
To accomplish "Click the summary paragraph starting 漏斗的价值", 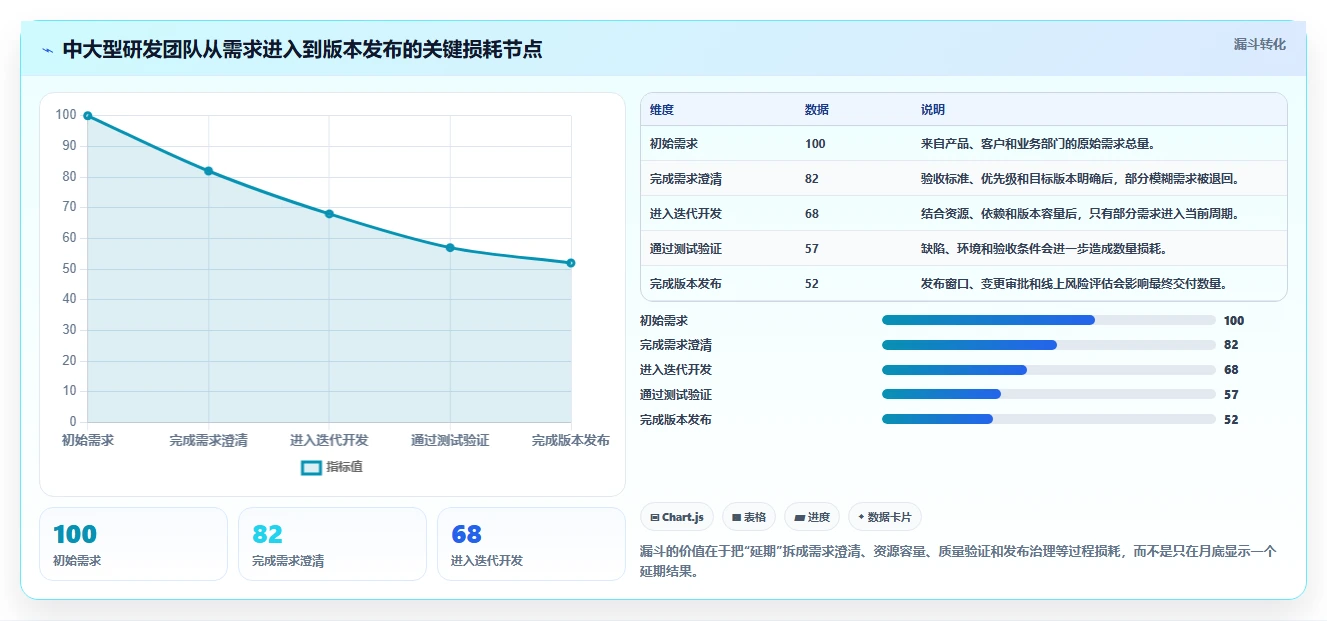I will coord(958,562).
